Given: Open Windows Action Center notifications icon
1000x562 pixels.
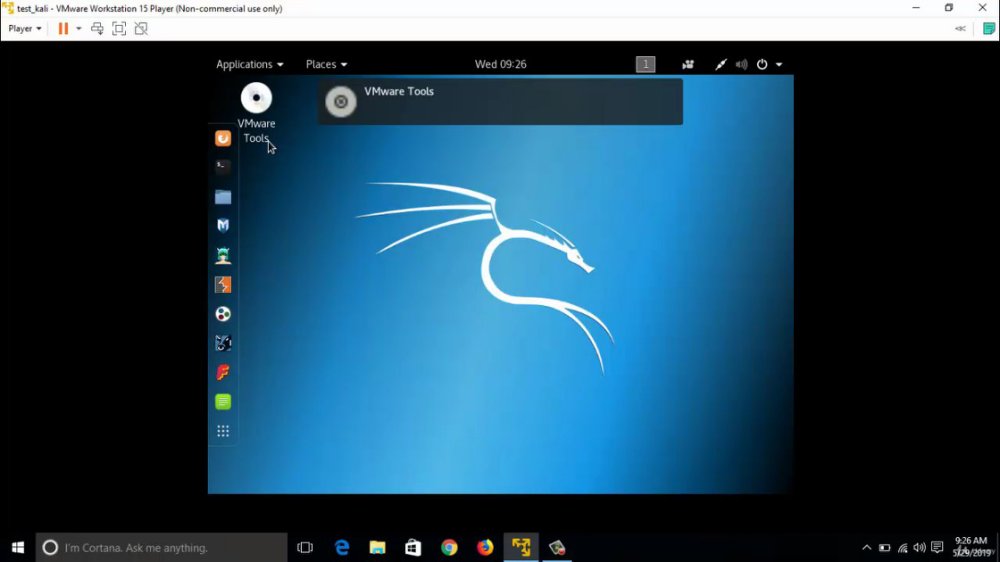Looking at the screenshot, I should click(937, 547).
